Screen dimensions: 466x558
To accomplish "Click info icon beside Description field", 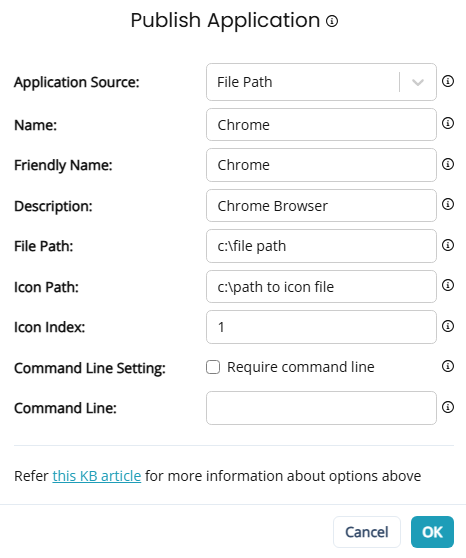I will [x=448, y=204].
